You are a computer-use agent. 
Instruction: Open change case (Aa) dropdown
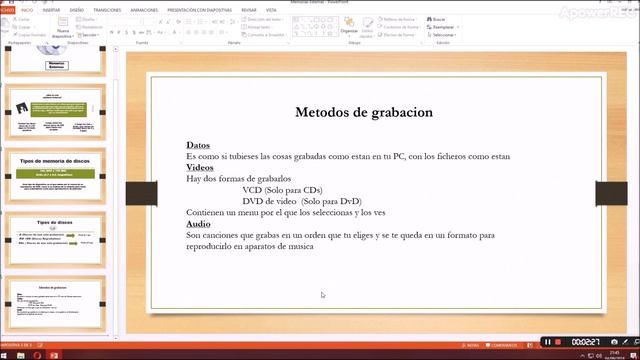[x=160, y=33]
